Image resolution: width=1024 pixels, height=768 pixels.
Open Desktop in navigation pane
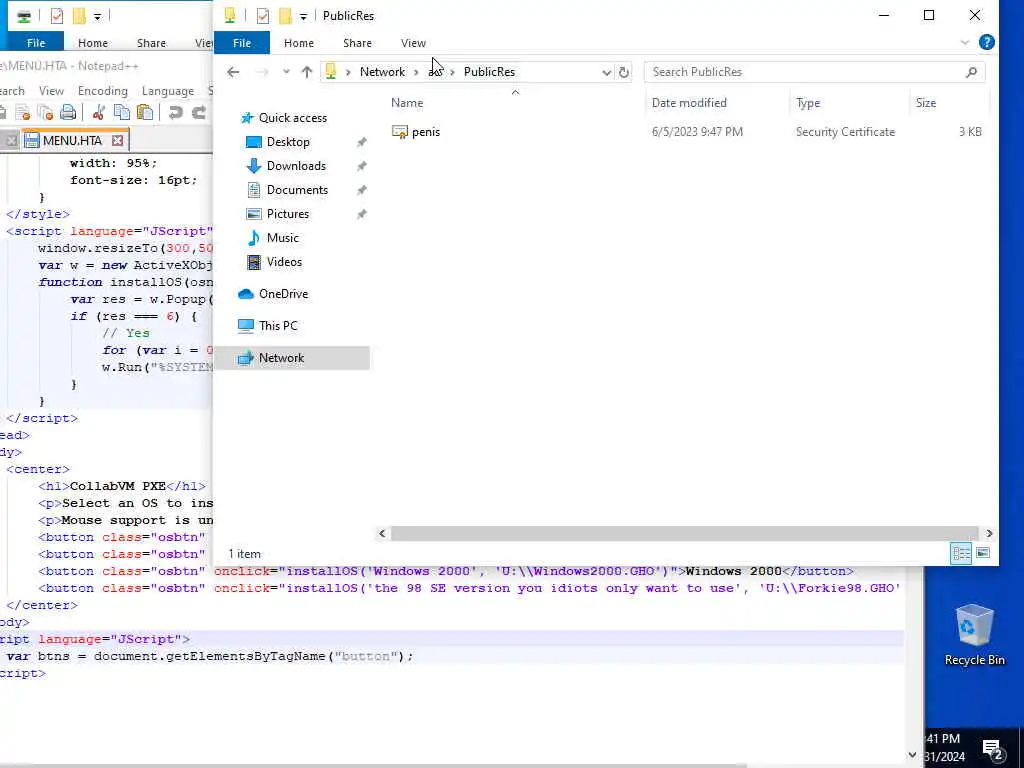[288, 142]
